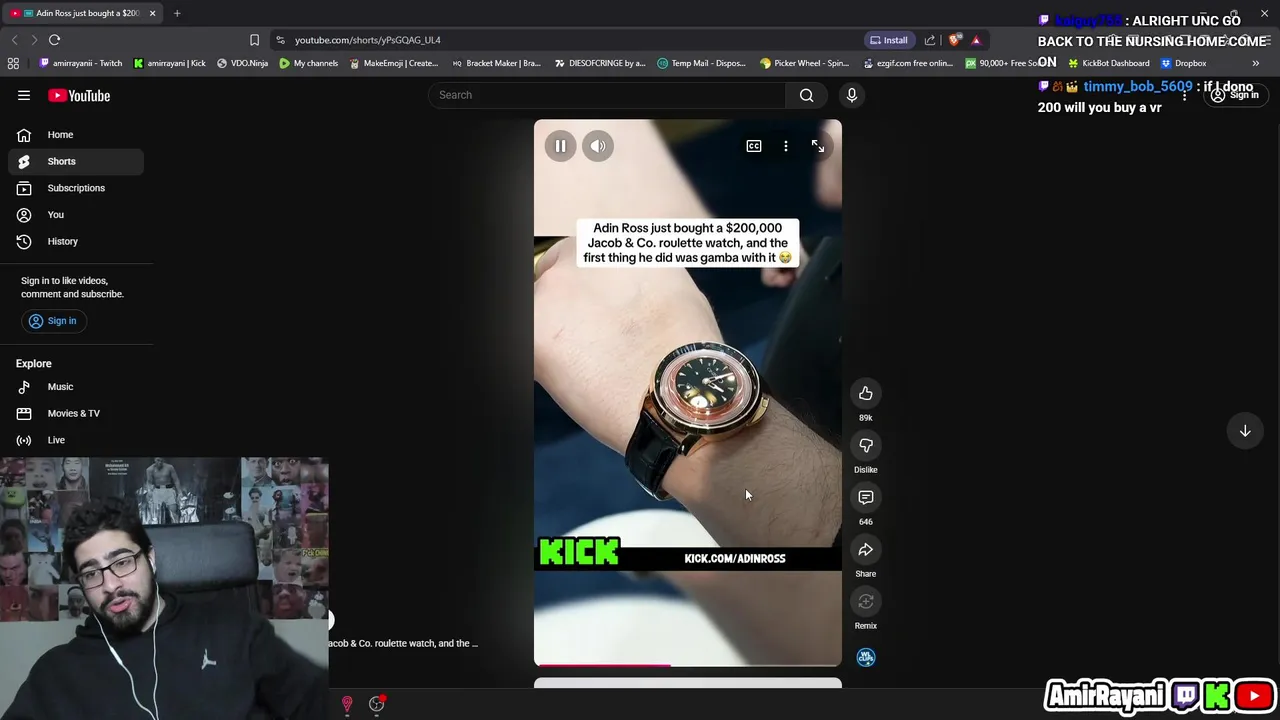Open the ezgif.com bookmark
This screenshot has width=1280, height=720.
pyautogui.click(x=908, y=63)
